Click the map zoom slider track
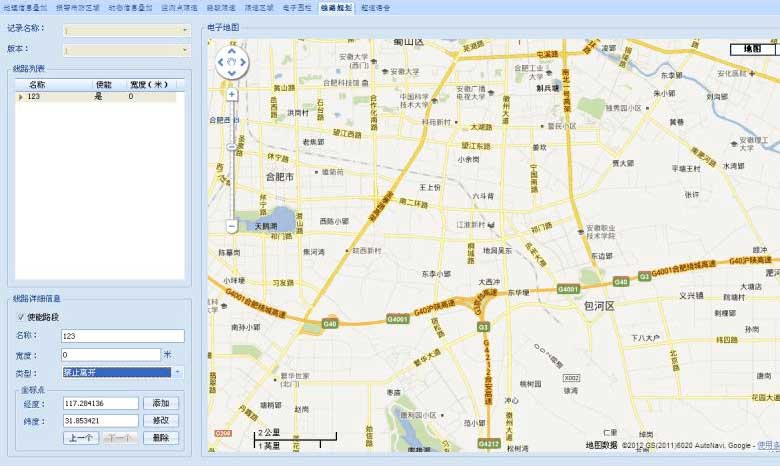 [x=232, y=160]
